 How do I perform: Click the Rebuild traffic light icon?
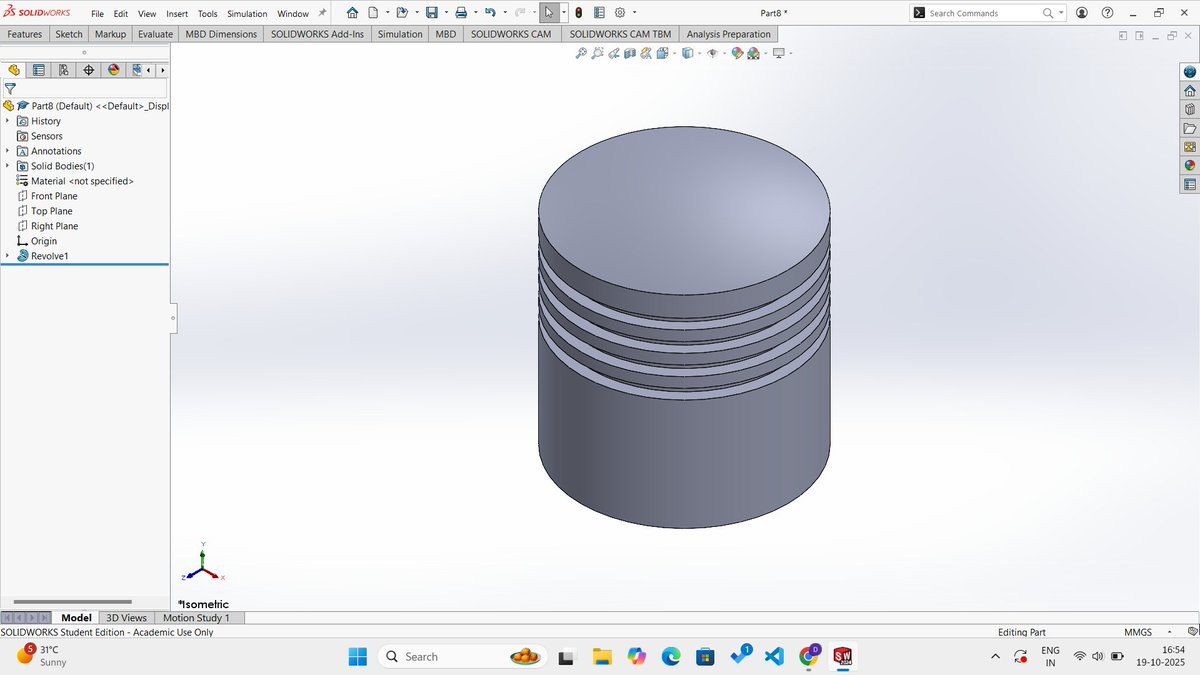click(x=579, y=13)
